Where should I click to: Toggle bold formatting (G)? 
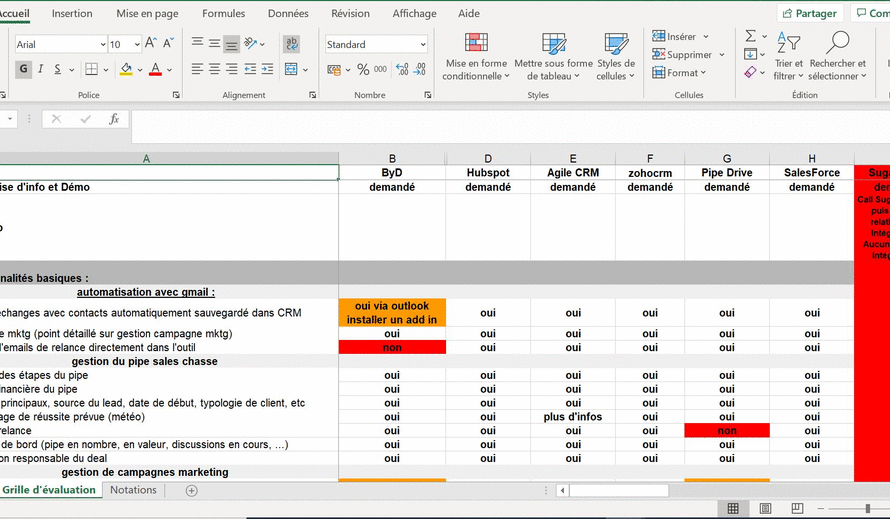[x=23, y=69]
